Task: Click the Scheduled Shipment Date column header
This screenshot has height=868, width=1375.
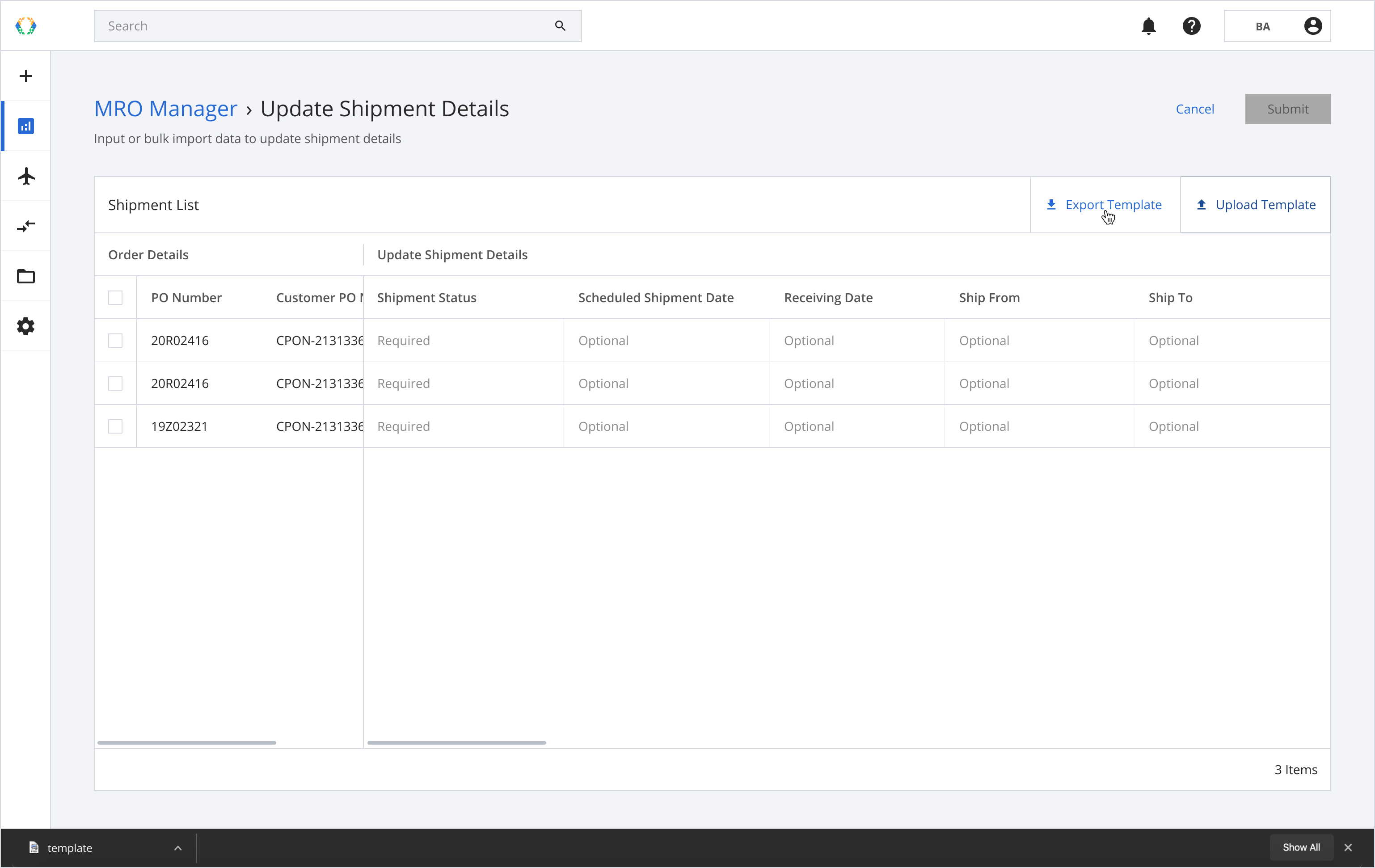Action: (x=655, y=298)
